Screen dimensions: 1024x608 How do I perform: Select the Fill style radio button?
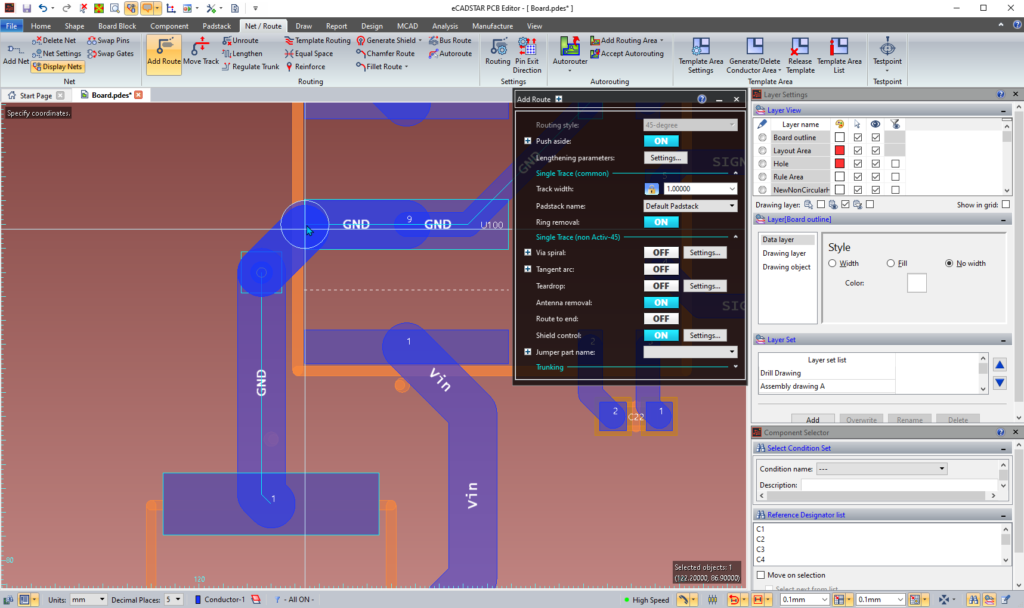pos(890,263)
